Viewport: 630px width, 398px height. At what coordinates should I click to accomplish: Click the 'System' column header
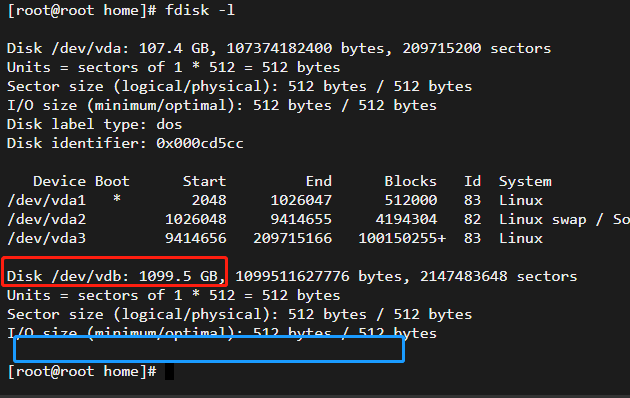coord(525,182)
